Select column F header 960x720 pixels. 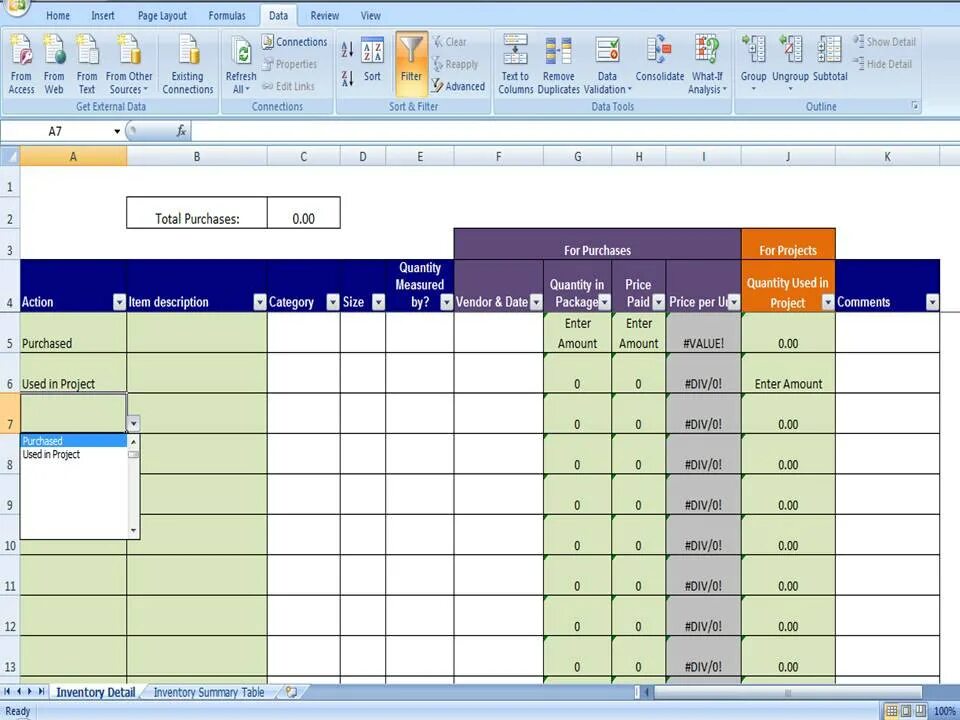(498, 157)
